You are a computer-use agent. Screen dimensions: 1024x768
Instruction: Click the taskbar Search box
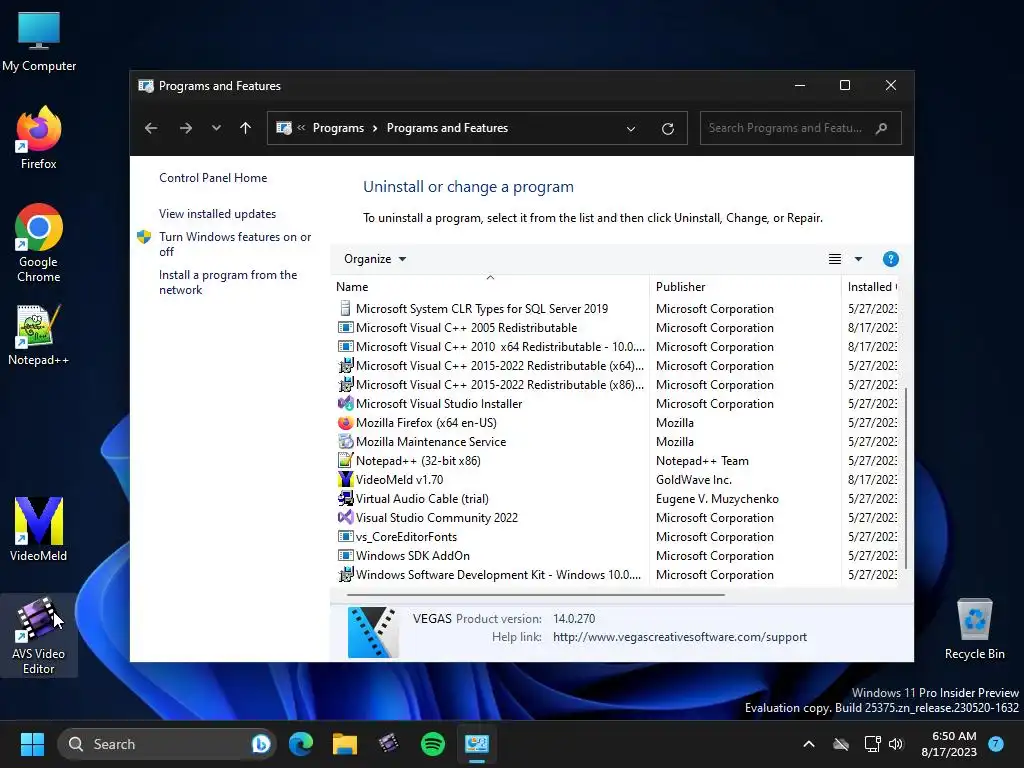click(x=167, y=744)
